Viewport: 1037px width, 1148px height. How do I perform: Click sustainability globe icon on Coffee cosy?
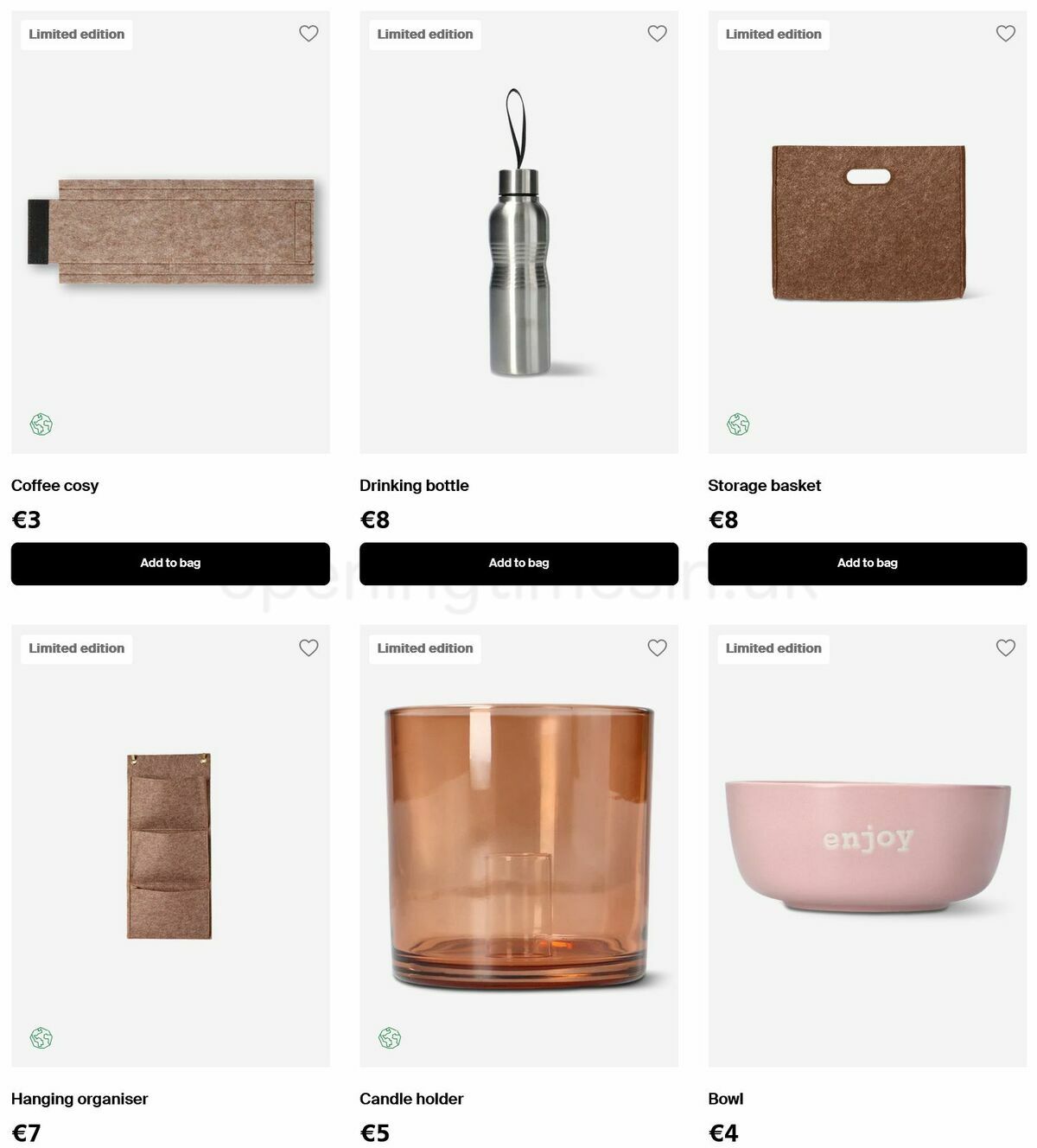click(x=41, y=424)
